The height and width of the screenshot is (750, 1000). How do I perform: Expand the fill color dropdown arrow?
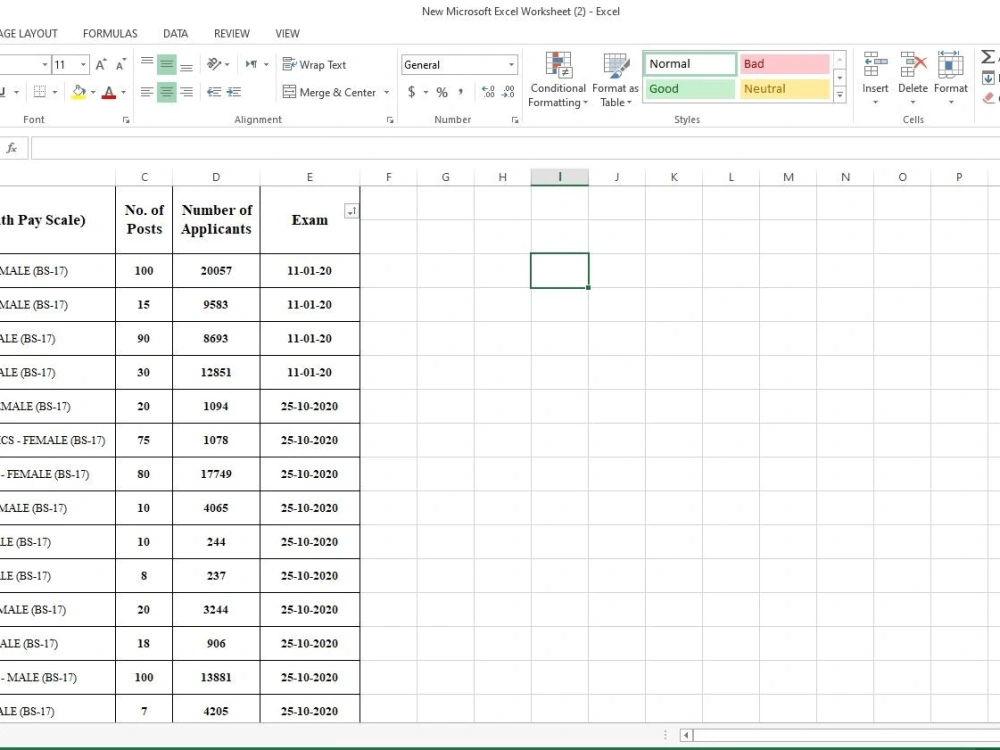pyautogui.click(x=93, y=92)
